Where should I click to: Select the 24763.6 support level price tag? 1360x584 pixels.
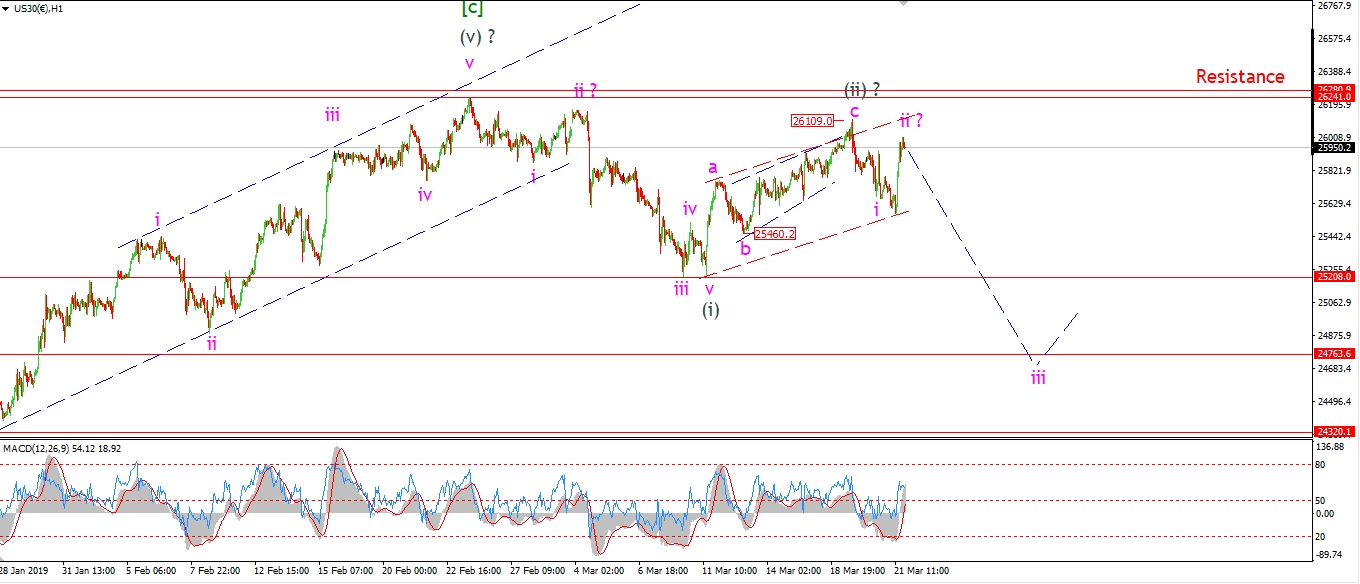coord(1334,354)
